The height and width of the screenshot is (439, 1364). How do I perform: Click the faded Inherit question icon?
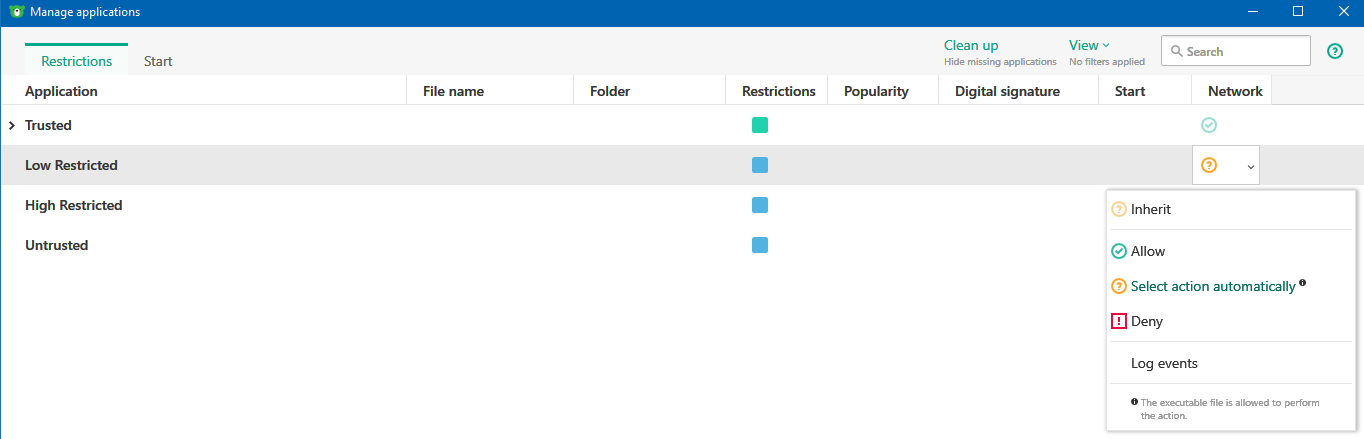click(1119, 209)
